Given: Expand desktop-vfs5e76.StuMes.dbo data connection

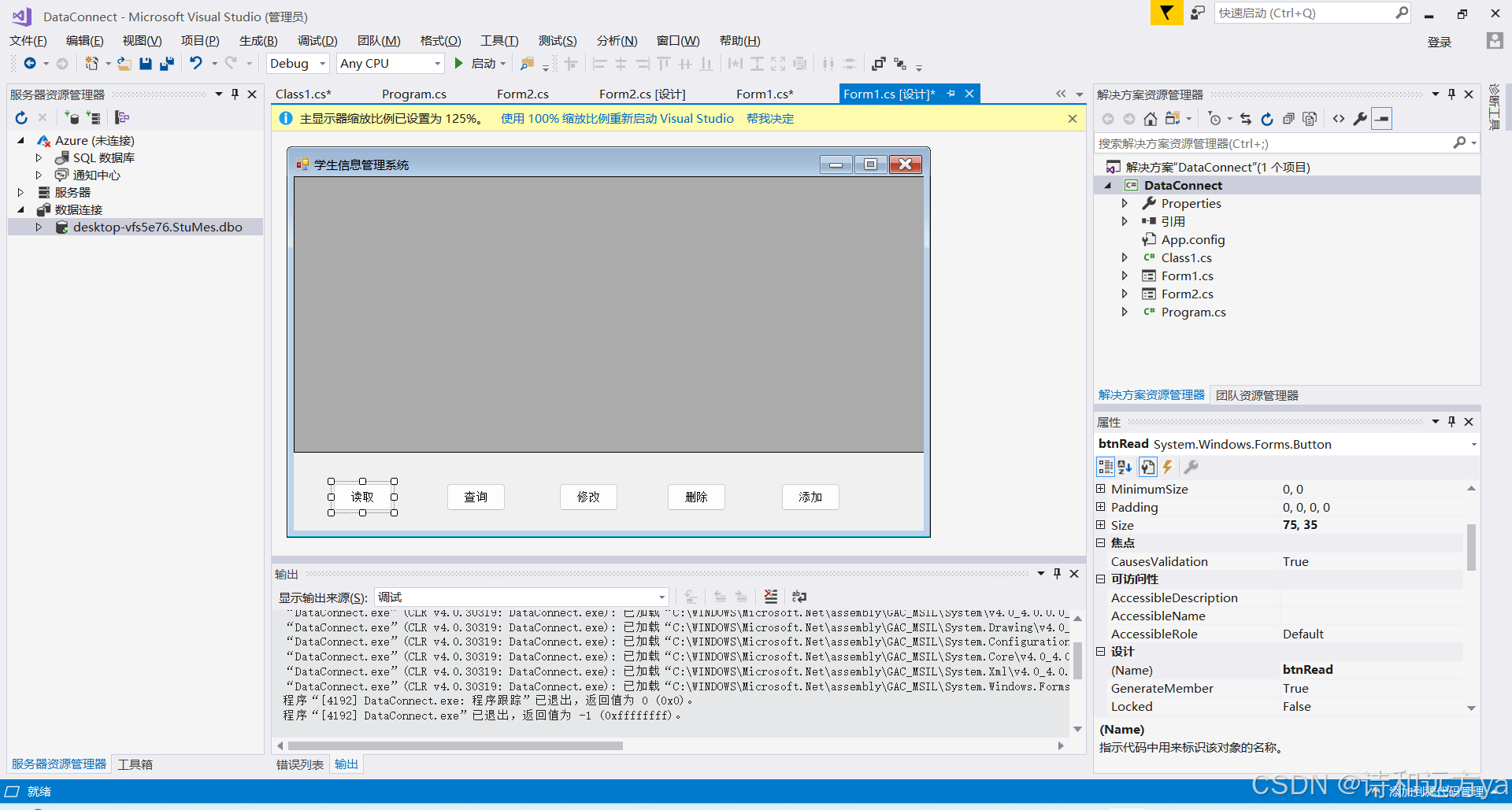Looking at the screenshot, I should click(39, 227).
